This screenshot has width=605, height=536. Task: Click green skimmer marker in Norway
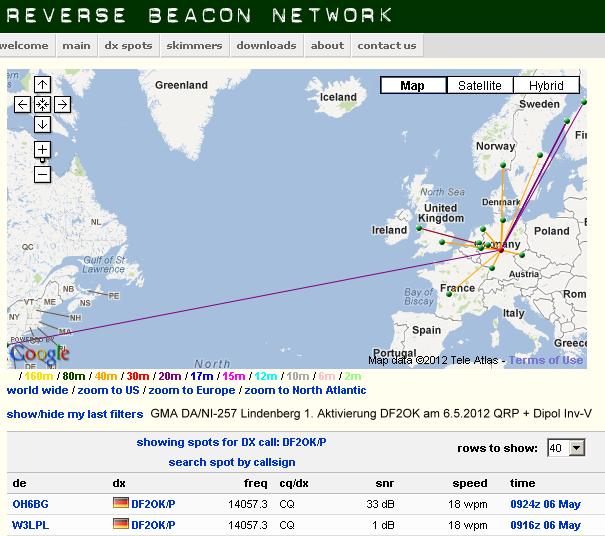503,165
